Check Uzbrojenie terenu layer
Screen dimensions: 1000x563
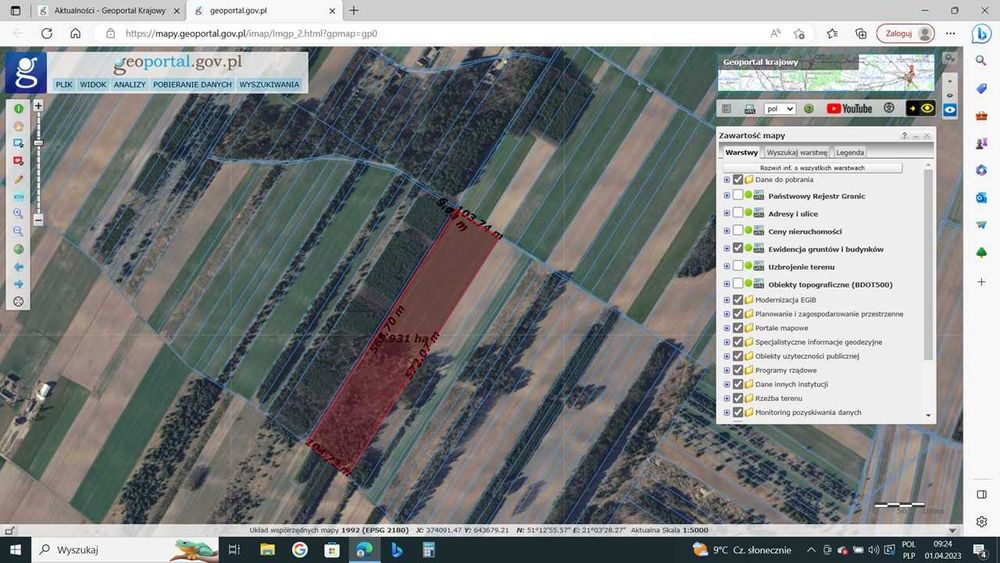click(738, 266)
